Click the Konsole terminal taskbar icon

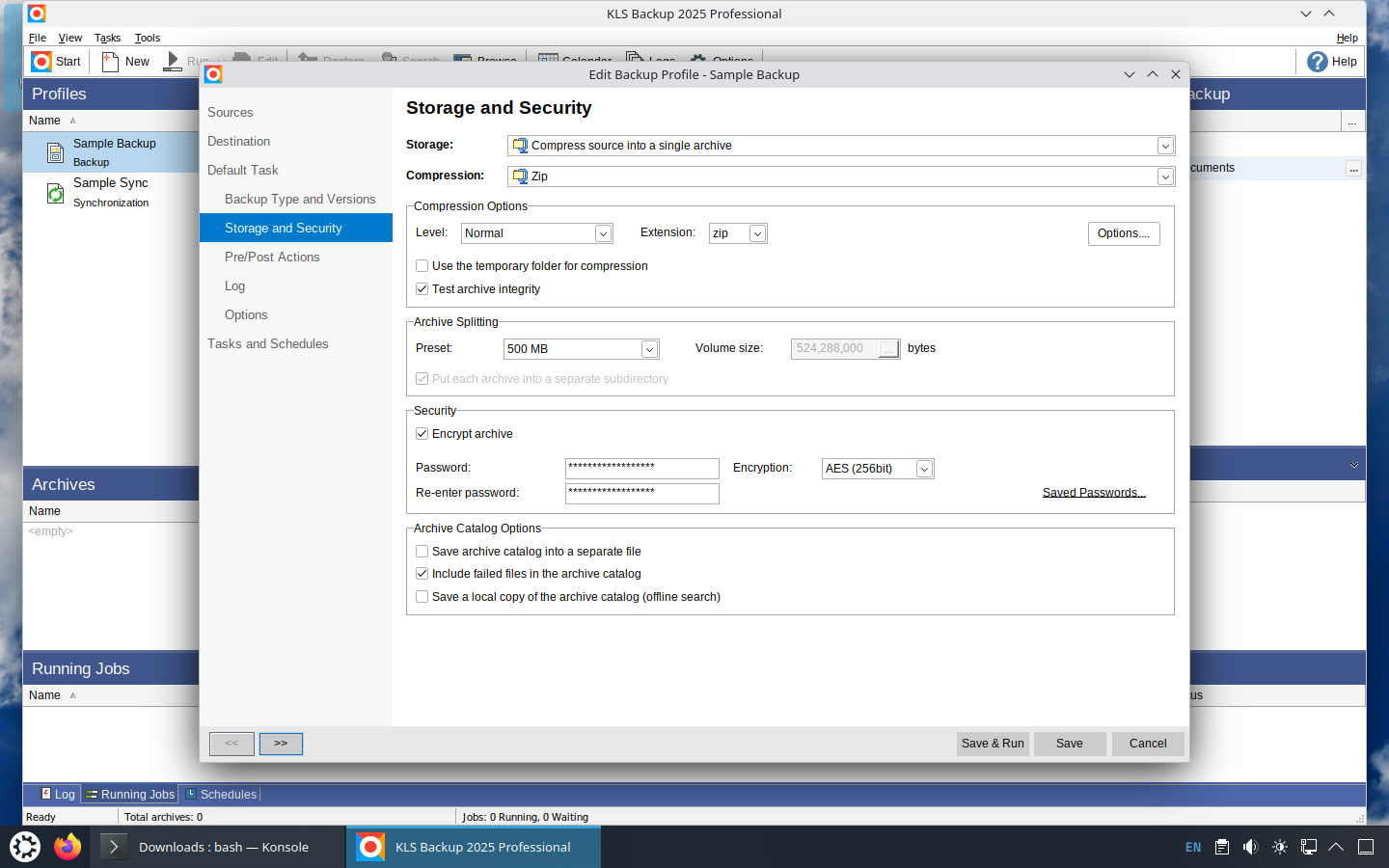click(114, 847)
